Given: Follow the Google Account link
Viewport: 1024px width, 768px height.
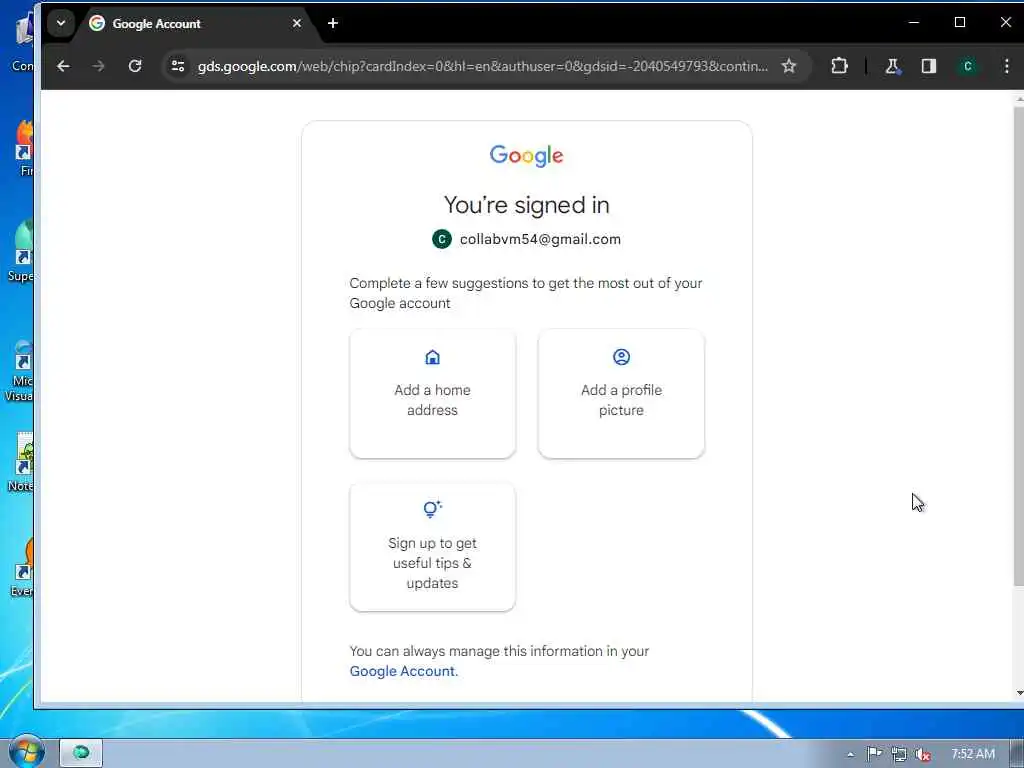Looking at the screenshot, I should (404, 671).
